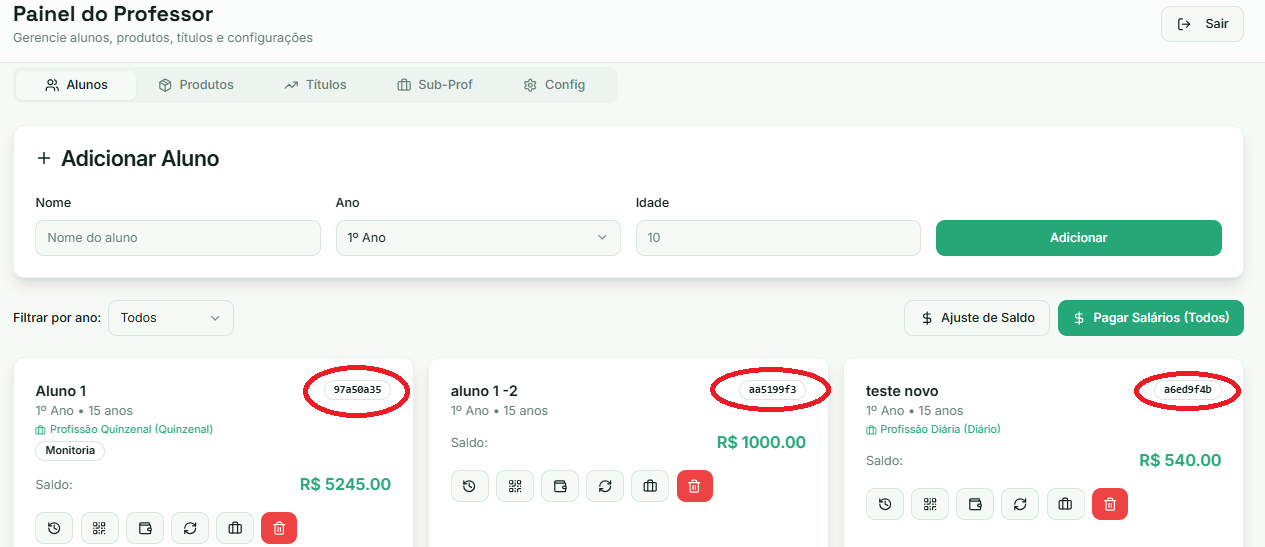Viewport: 1265px width, 547px height.
Task: Open history for Aluno 1
Action: pyautogui.click(x=54, y=528)
